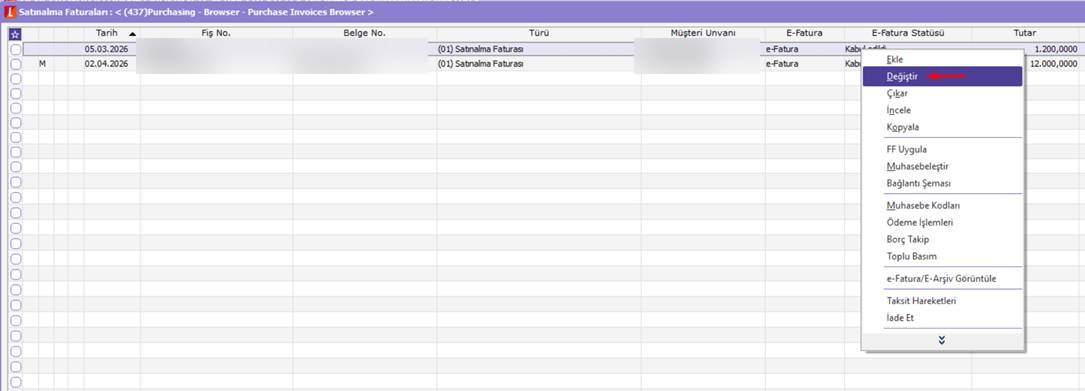The height and width of the screenshot is (391, 1085).
Task: Open e-Fatura/E-Arşiv Görüntüle menu entry
Action: coord(942,279)
